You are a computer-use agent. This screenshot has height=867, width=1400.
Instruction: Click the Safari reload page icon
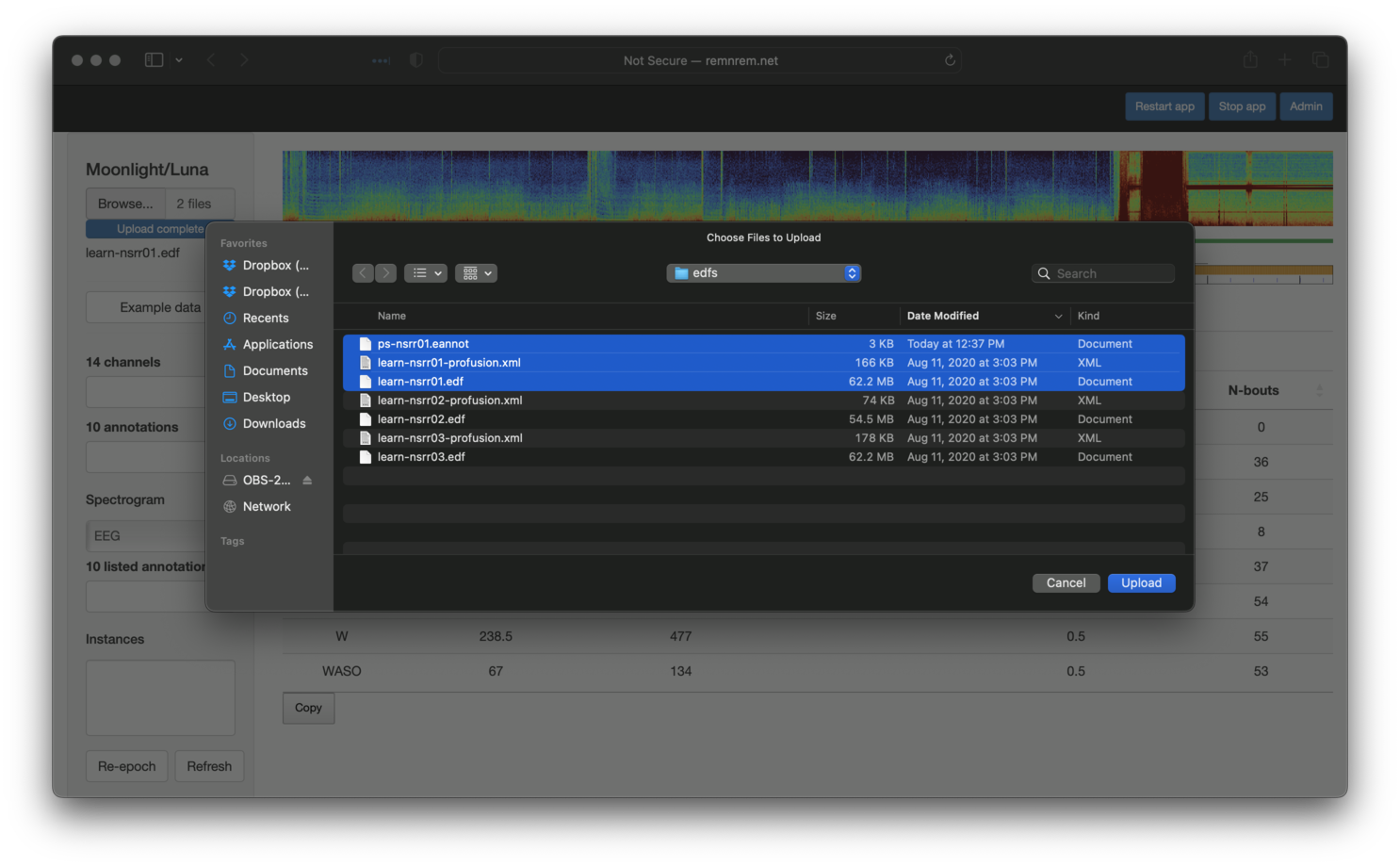coord(950,60)
